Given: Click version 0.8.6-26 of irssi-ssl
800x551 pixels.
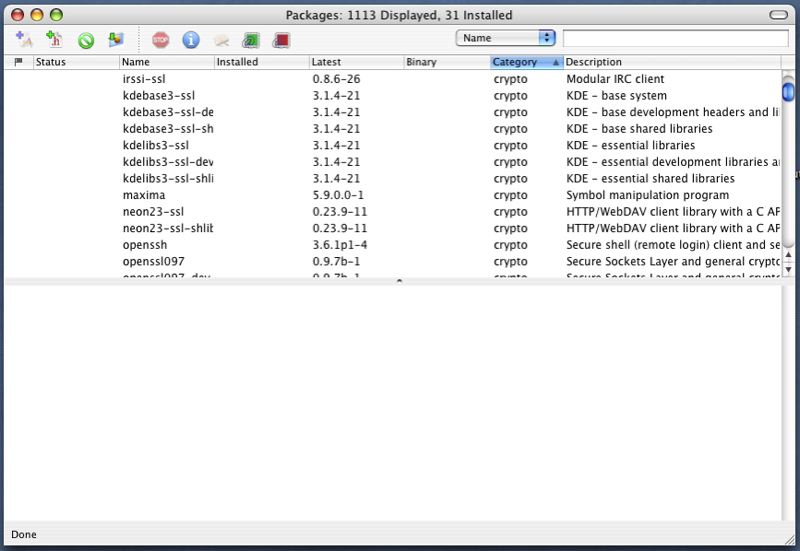Looking at the screenshot, I should pos(336,79).
